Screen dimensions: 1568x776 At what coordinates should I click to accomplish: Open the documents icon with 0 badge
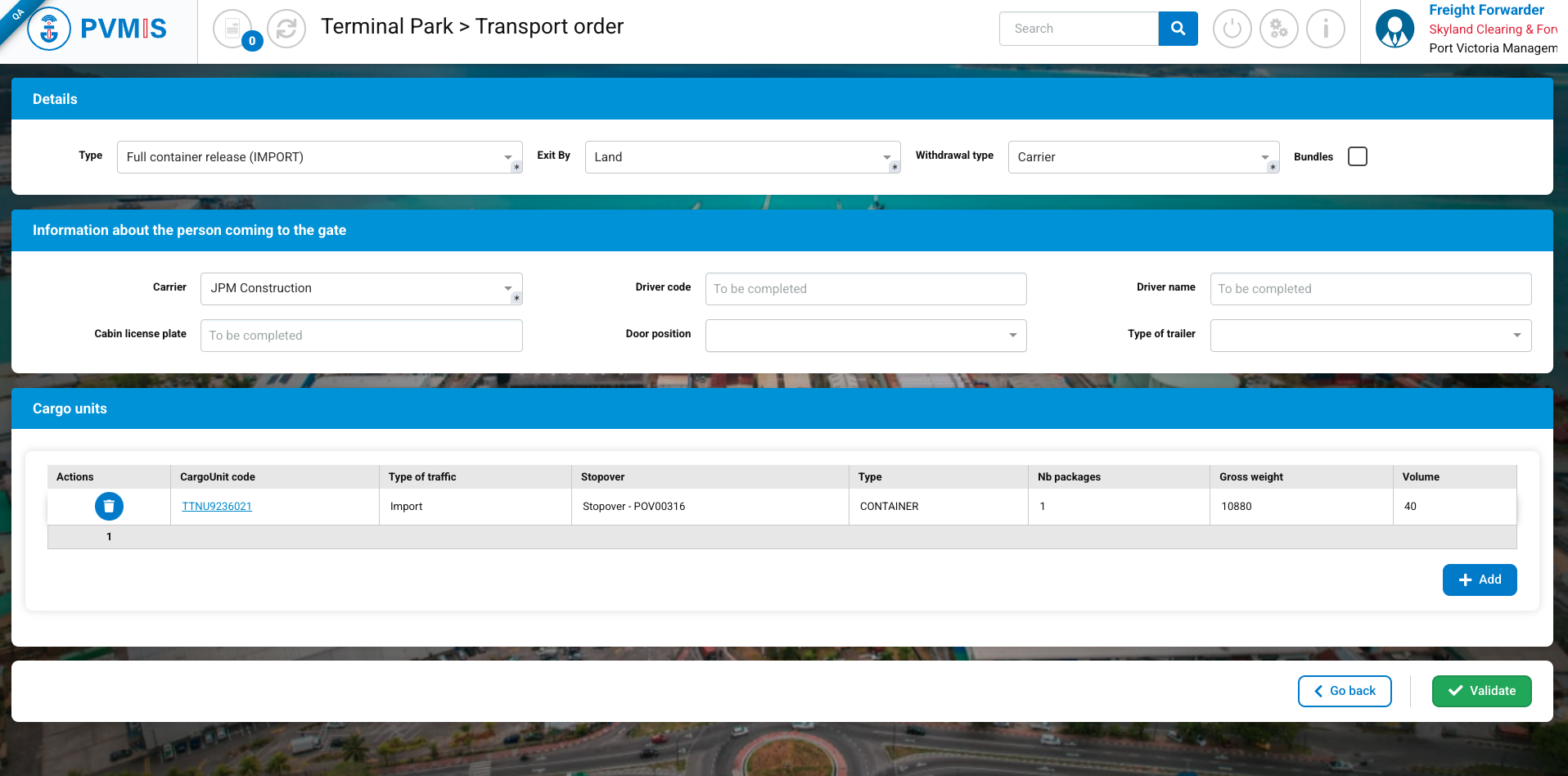click(233, 29)
